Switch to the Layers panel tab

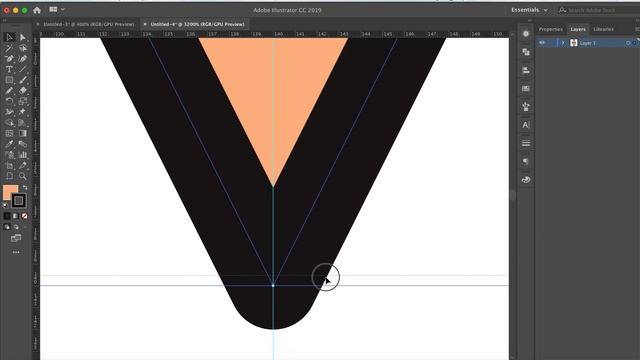[578, 29]
